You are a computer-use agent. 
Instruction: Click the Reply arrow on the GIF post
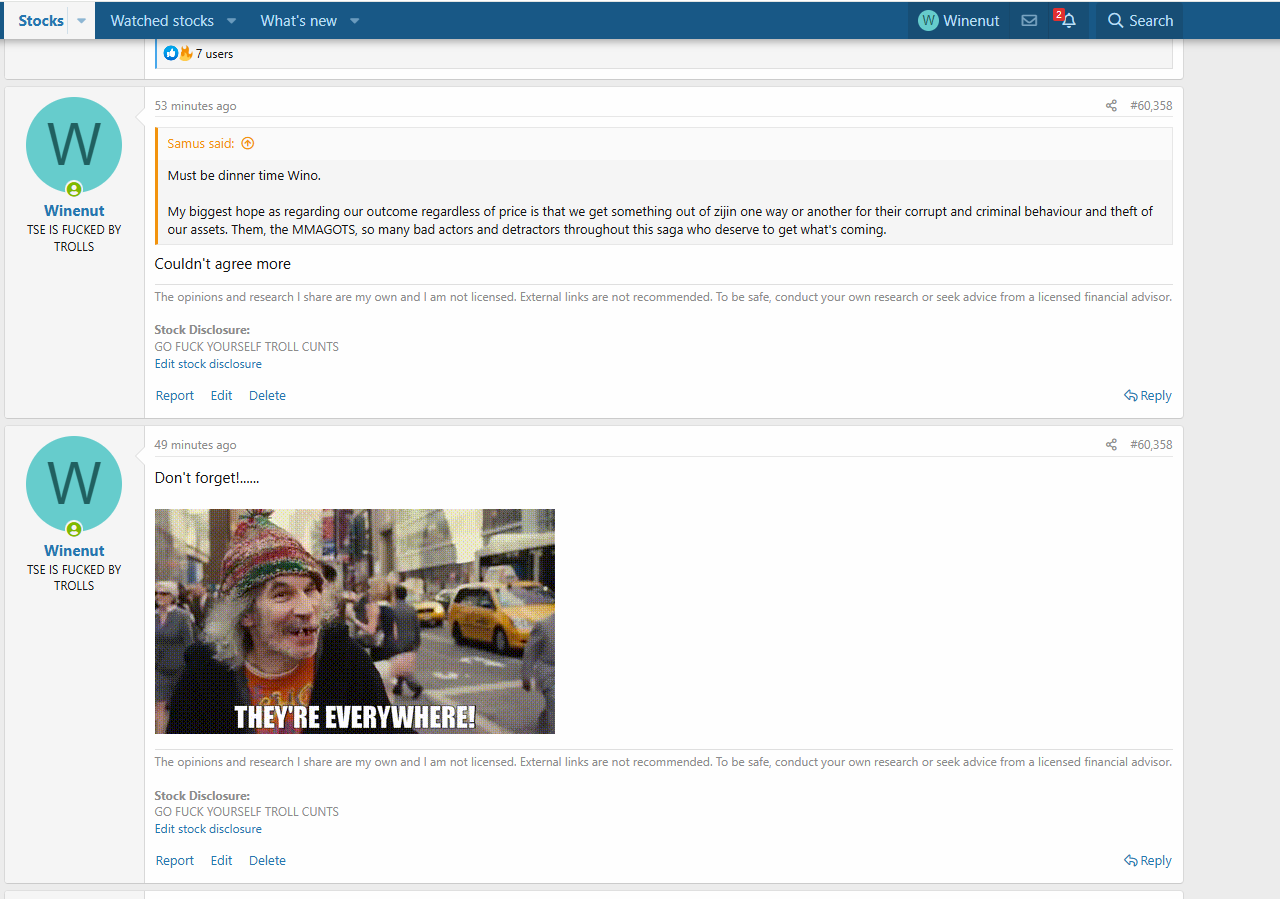coord(1147,861)
